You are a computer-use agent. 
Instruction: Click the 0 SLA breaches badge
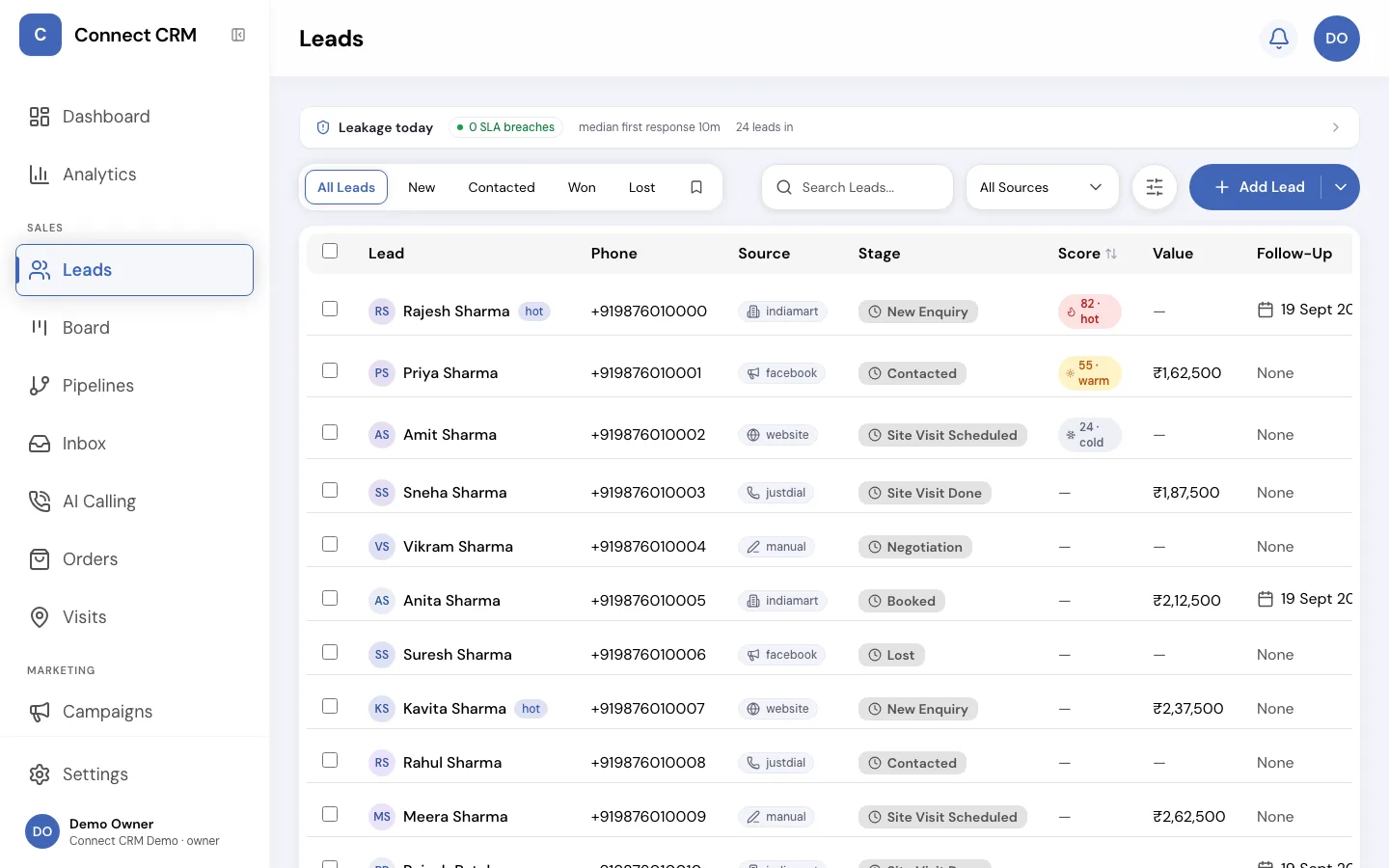pyautogui.click(x=505, y=127)
